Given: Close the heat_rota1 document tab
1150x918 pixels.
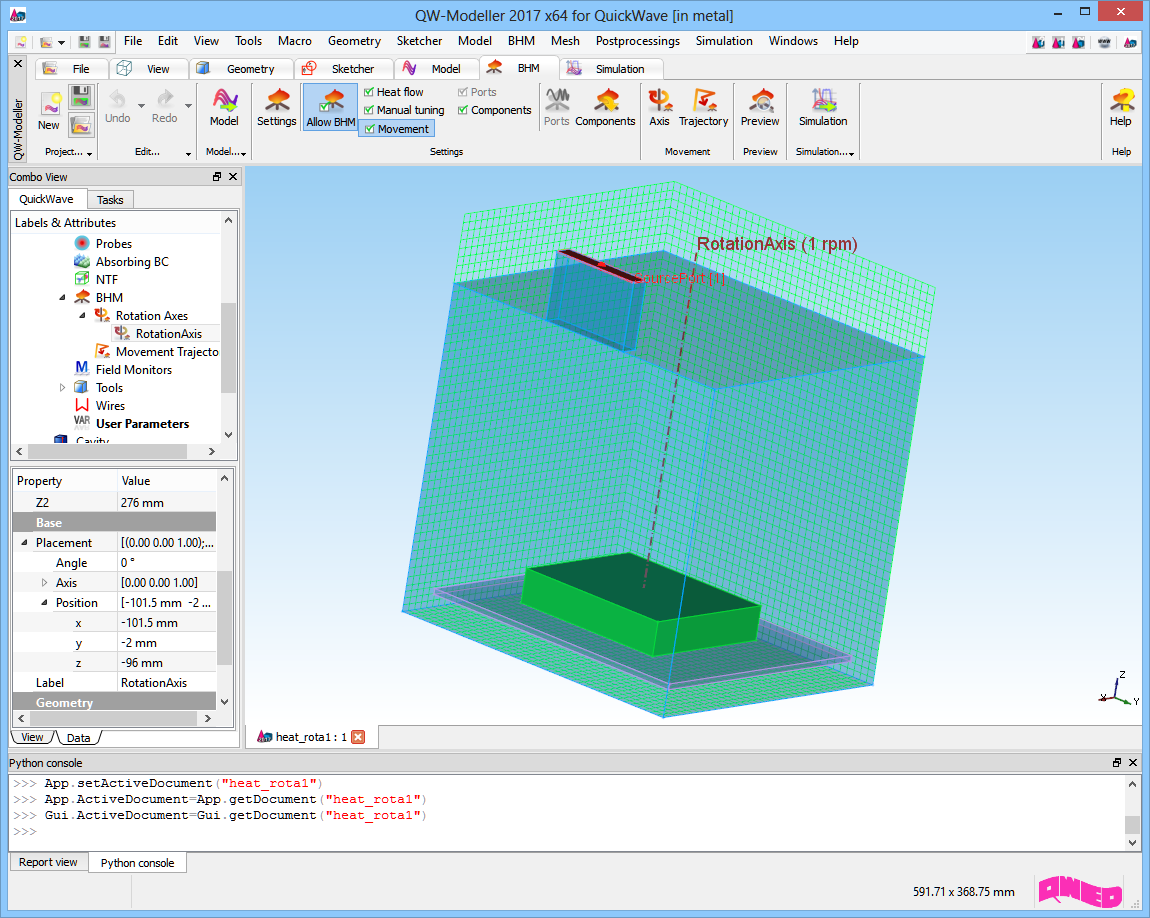Looking at the screenshot, I should (x=358, y=737).
